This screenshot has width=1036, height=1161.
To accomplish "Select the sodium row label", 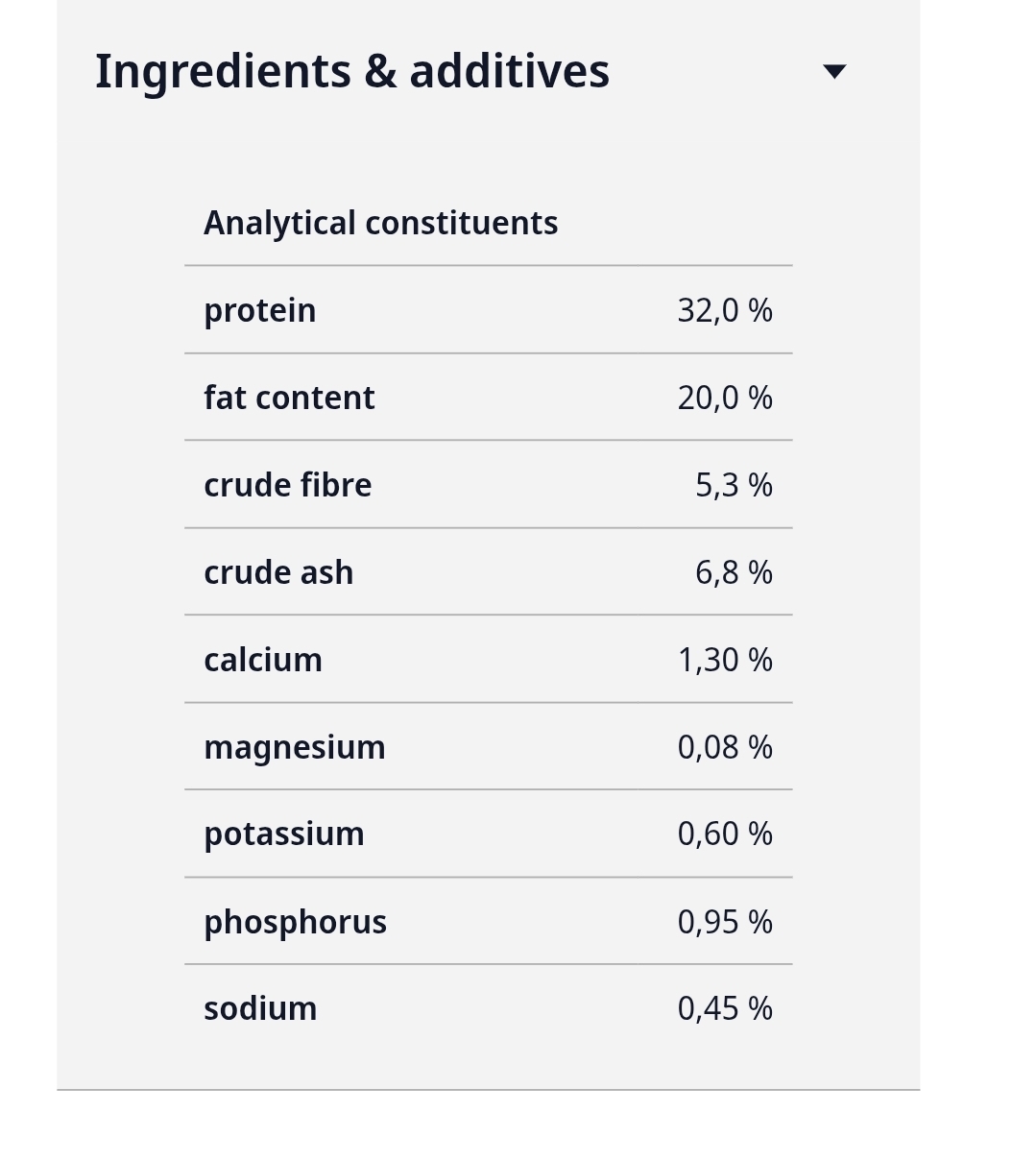I will (x=260, y=1008).
